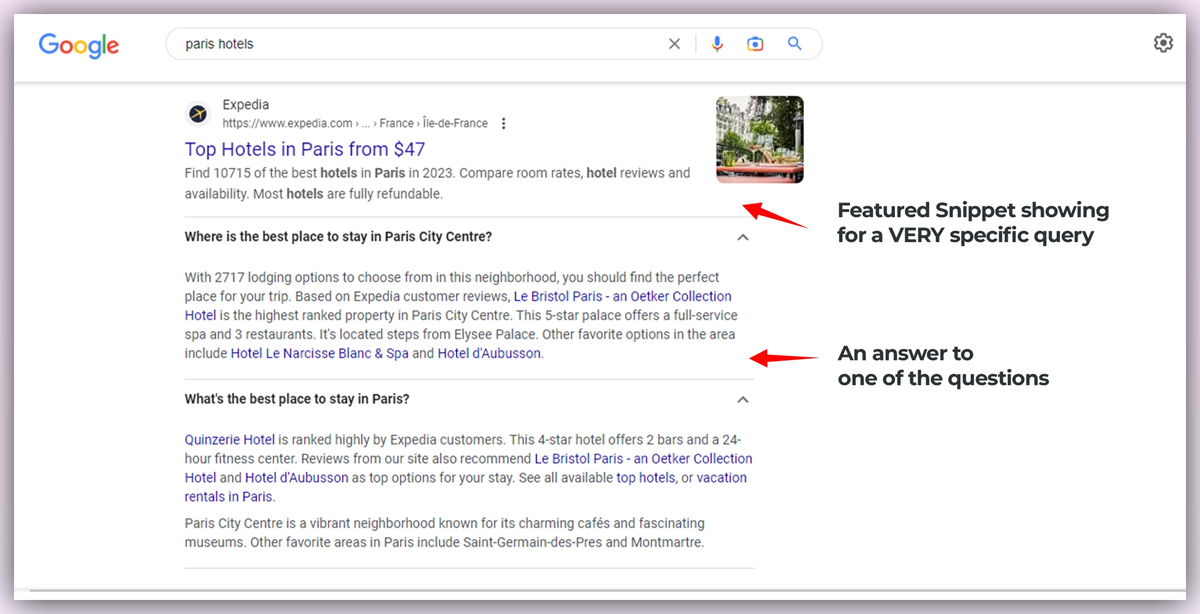Toggle 'What's the best place to stay in Paris?'
Screen dimensions: 1200x614
(x=297, y=399)
